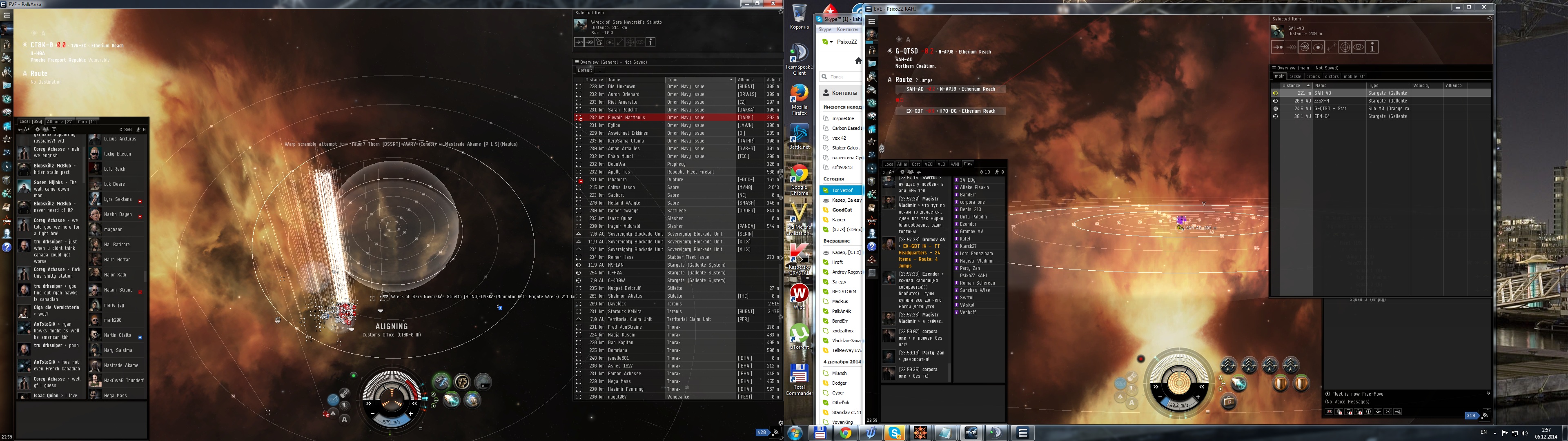Click the plus to increase ship speed

pos(1198,397)
